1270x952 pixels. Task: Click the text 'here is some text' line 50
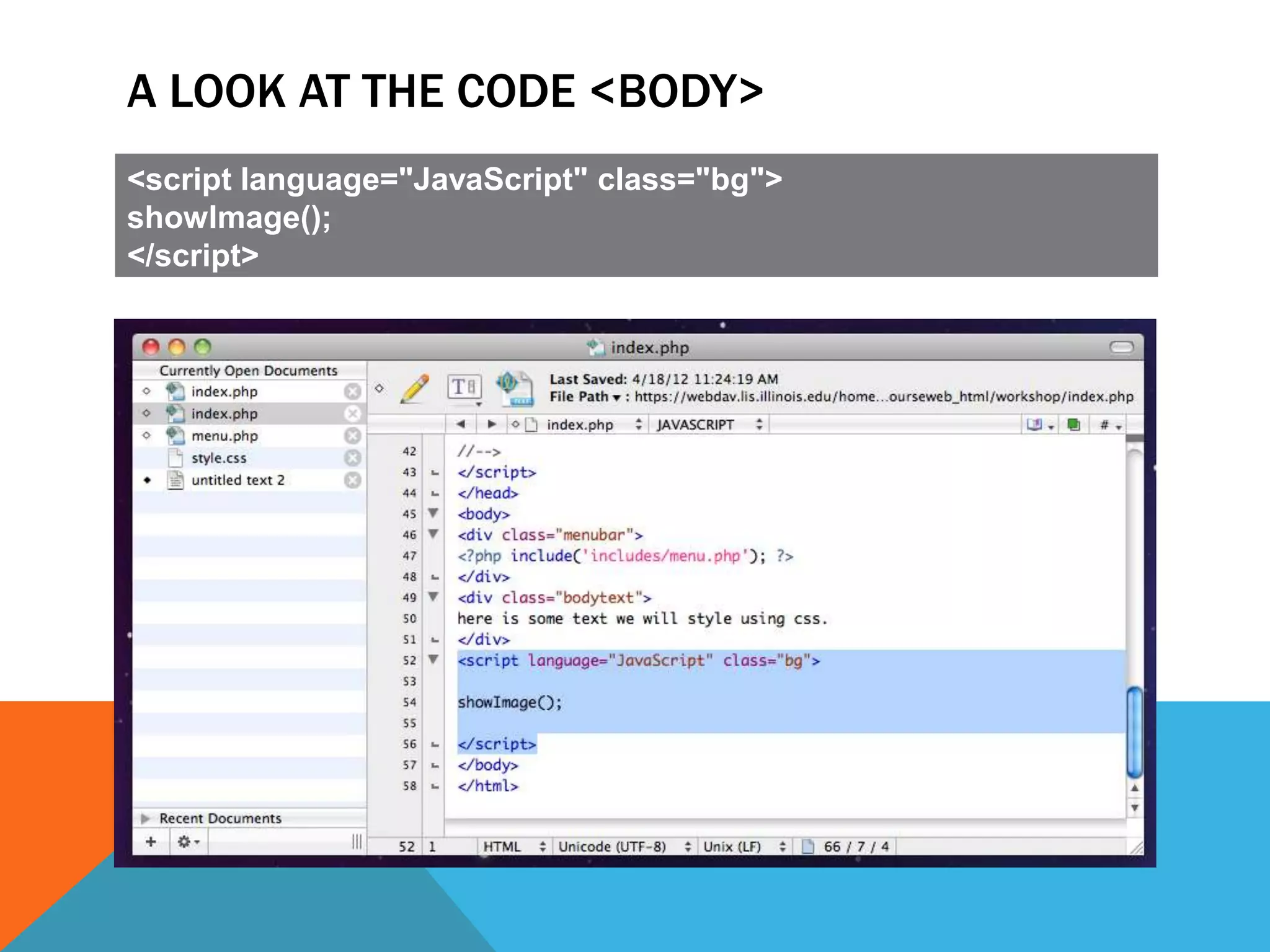coord(642,619)
